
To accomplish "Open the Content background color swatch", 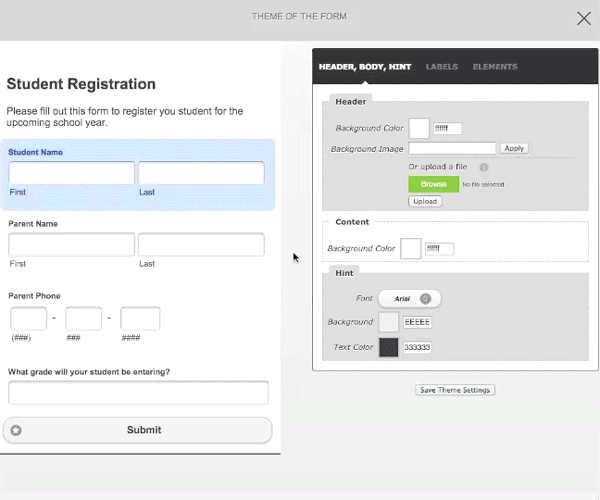I will point(410,248).
